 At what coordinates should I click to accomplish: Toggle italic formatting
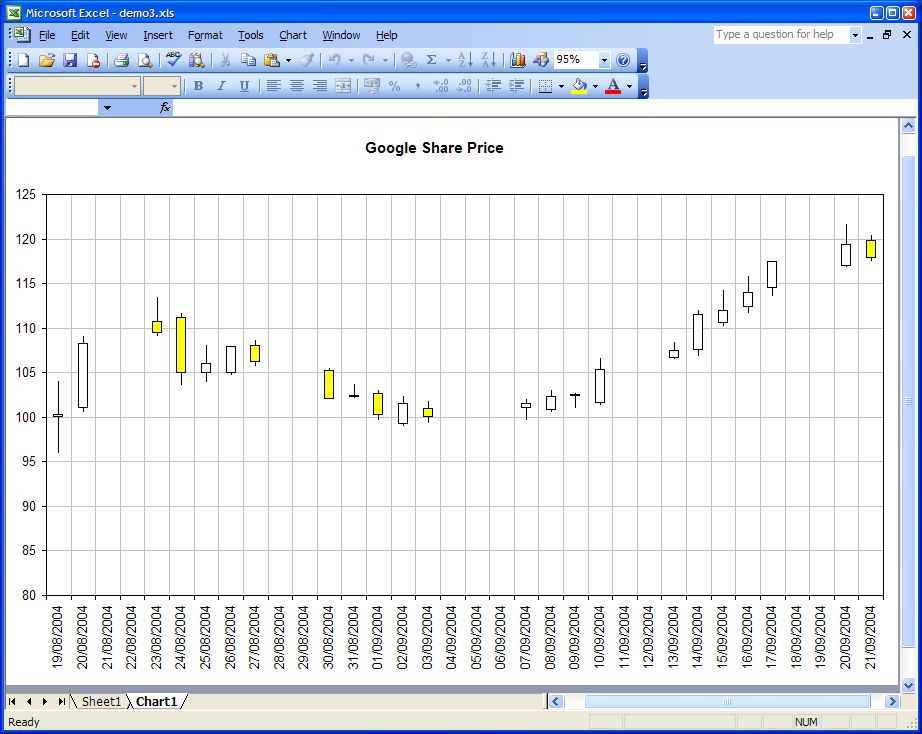point(222,86)
